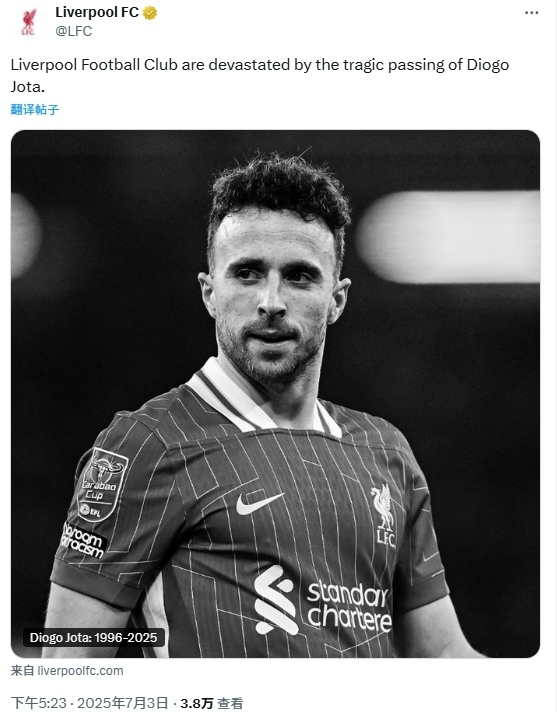The width and height of the screenshot is (557, 712).
Task: Open the @LFC handle link
Action: (74, 31)
